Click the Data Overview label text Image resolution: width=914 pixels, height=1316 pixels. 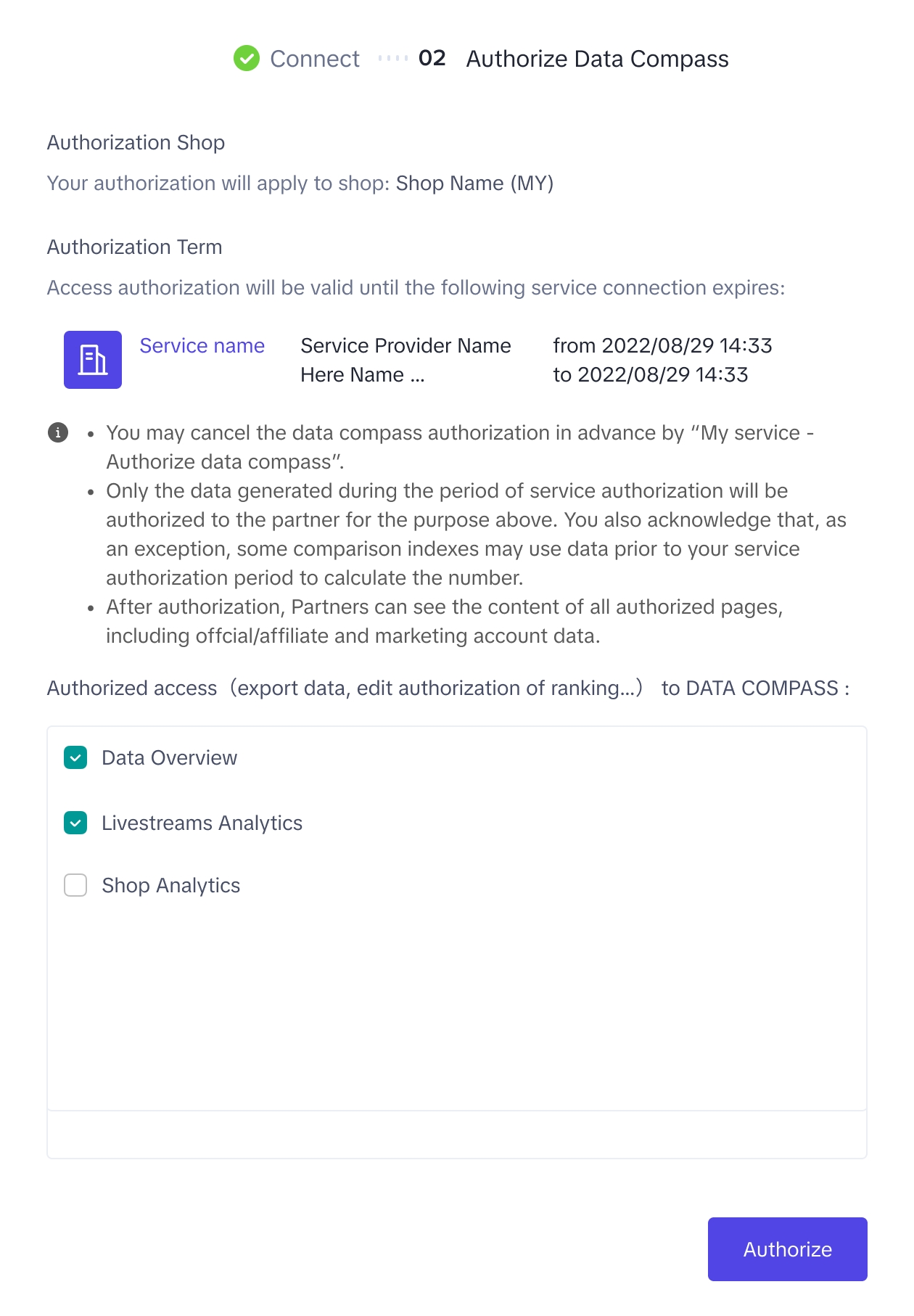click(169, 757)
